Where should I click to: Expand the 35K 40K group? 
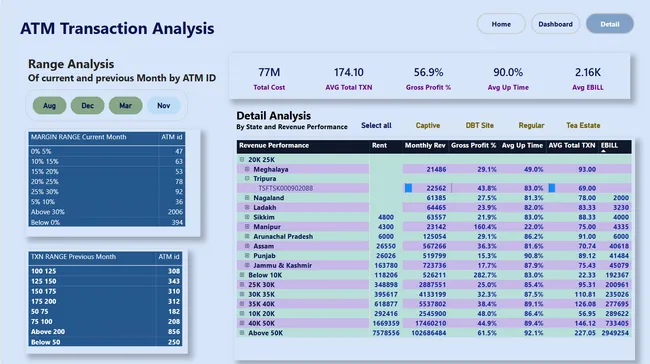[242, 304]
